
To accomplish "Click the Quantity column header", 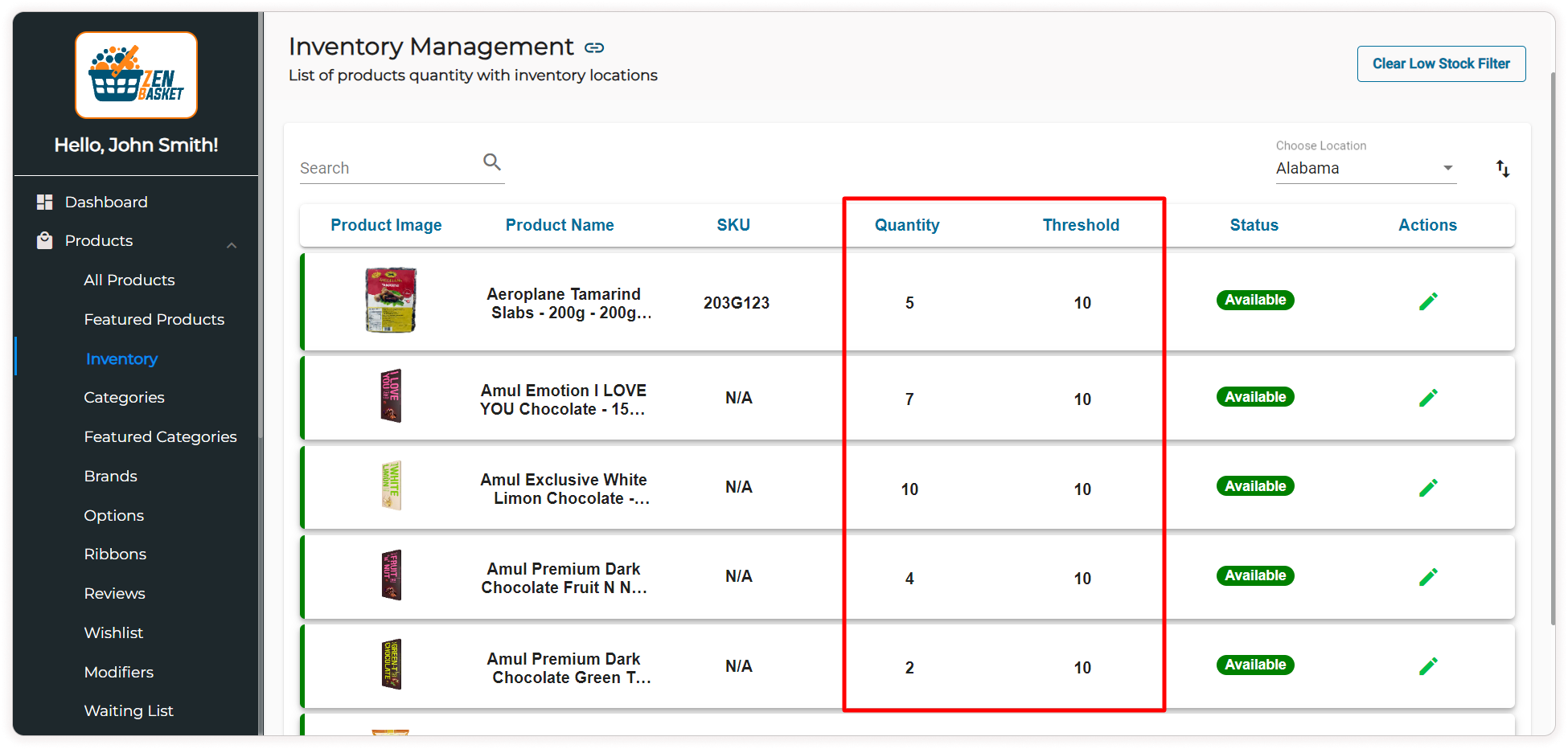I will click(907, 225).
